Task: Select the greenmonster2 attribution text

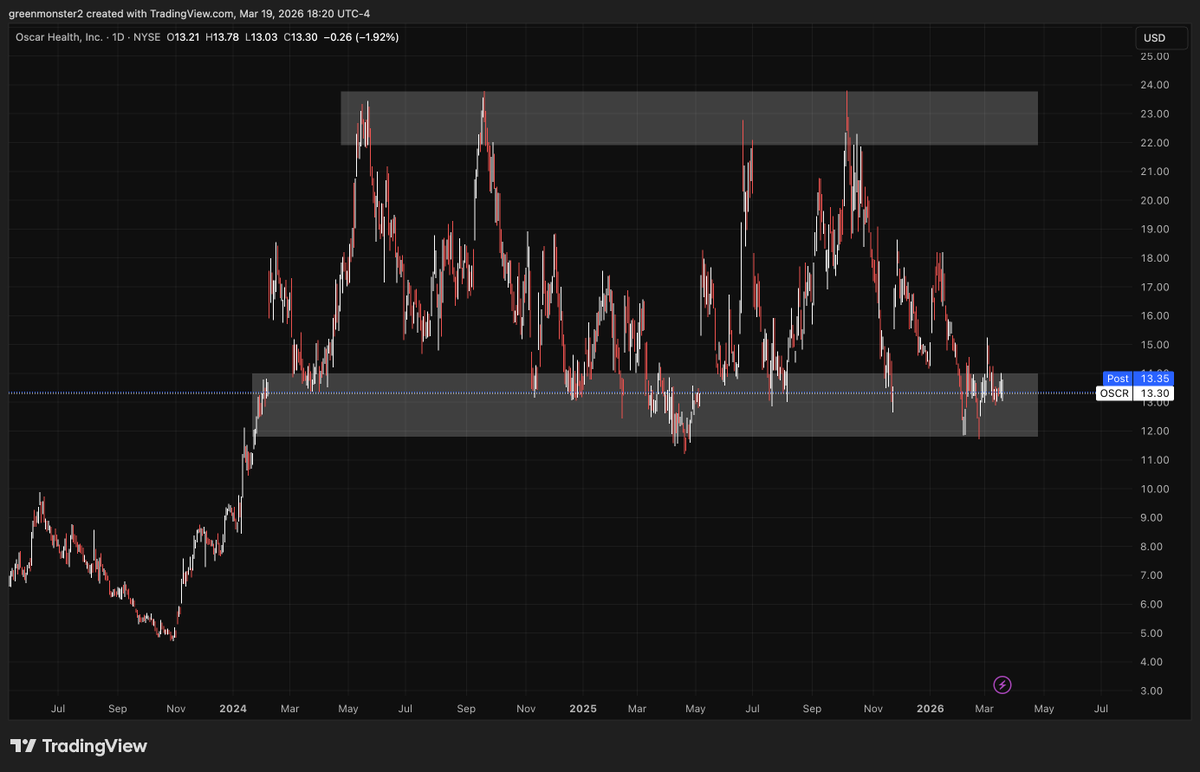Action: pyautogui.click(x=47, y=13)
